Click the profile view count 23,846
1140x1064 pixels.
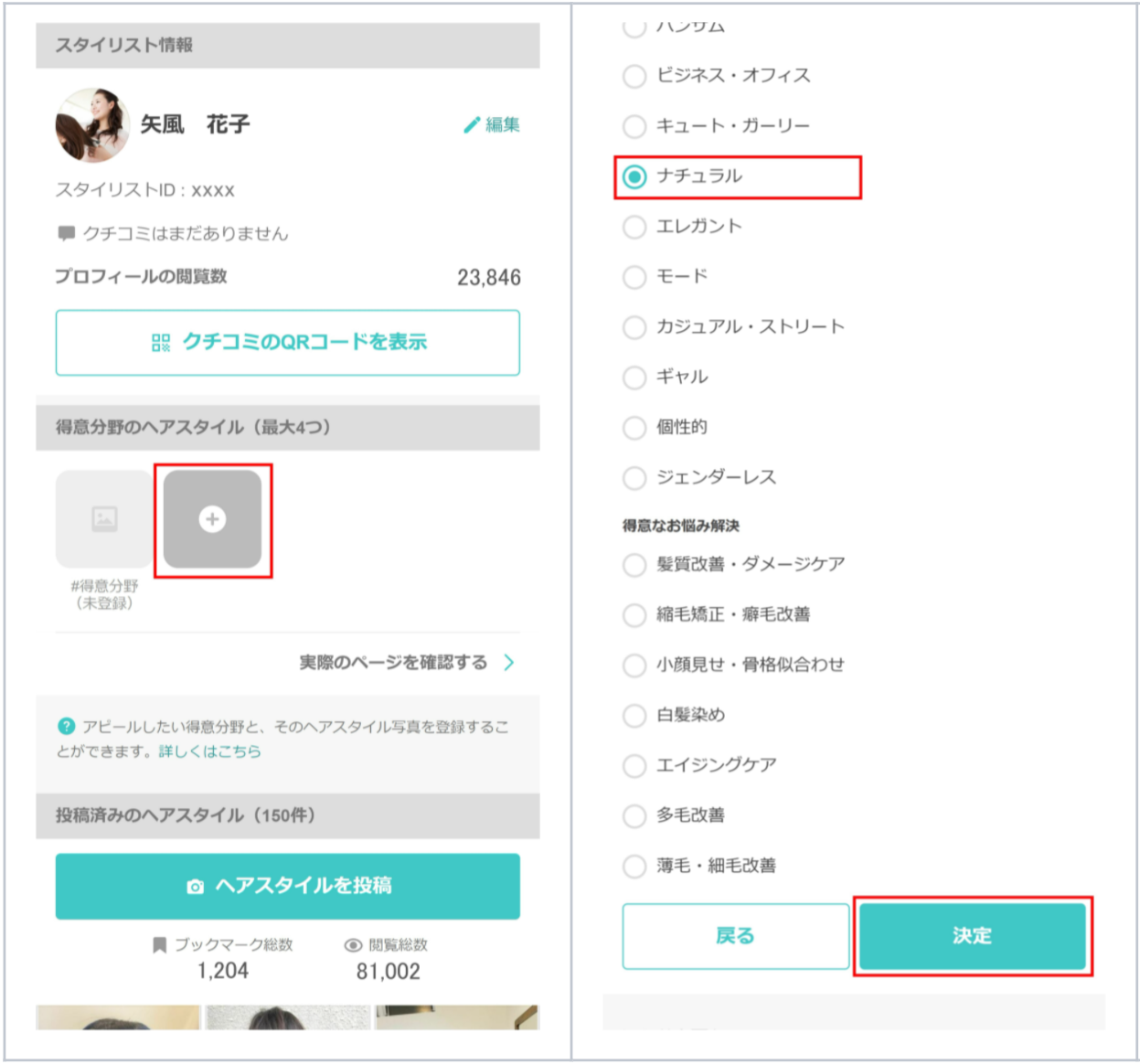(x=489, y=278)
